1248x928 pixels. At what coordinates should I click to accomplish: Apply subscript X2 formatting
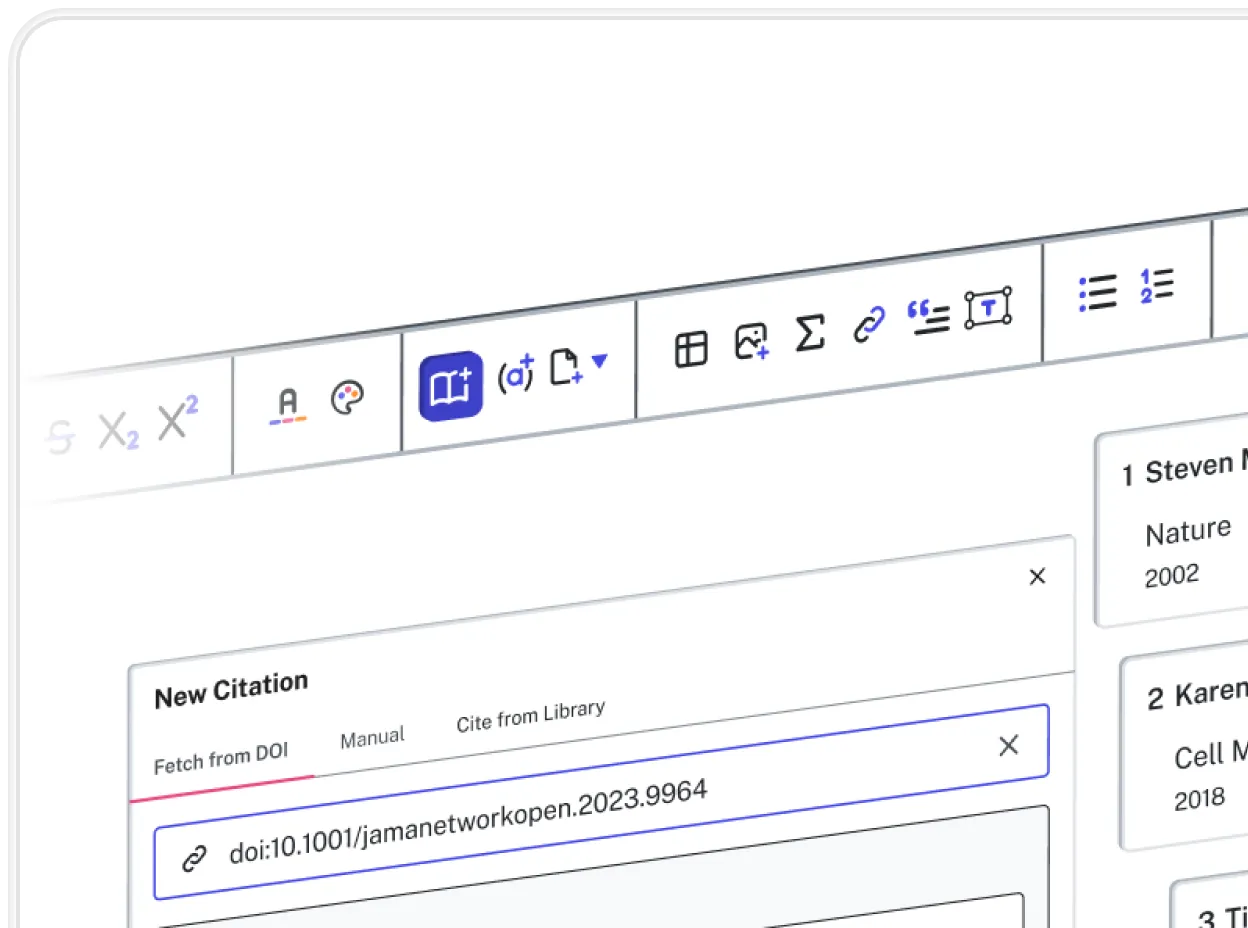119,432
